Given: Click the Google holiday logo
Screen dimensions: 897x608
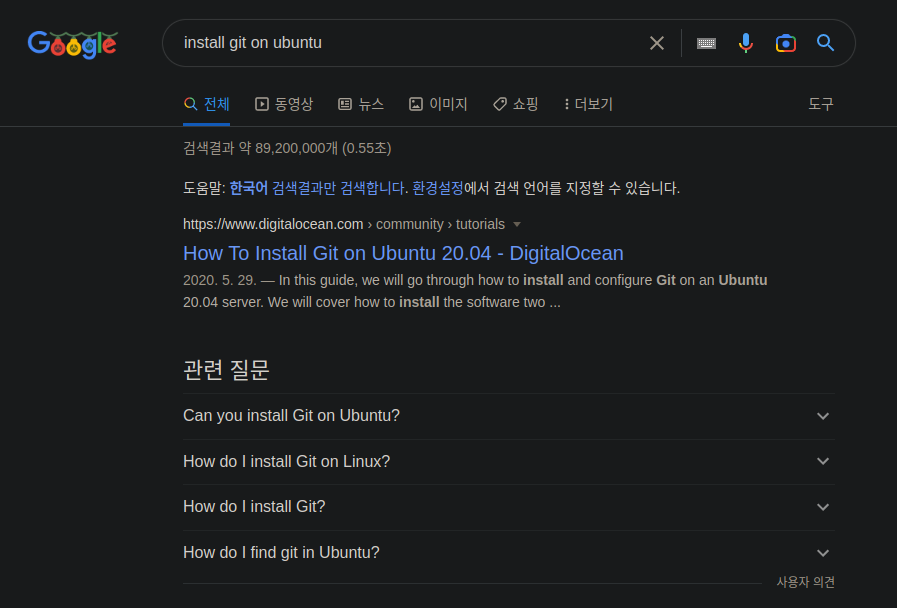Looking at the screenshot, I should click(x=73, y=44).
